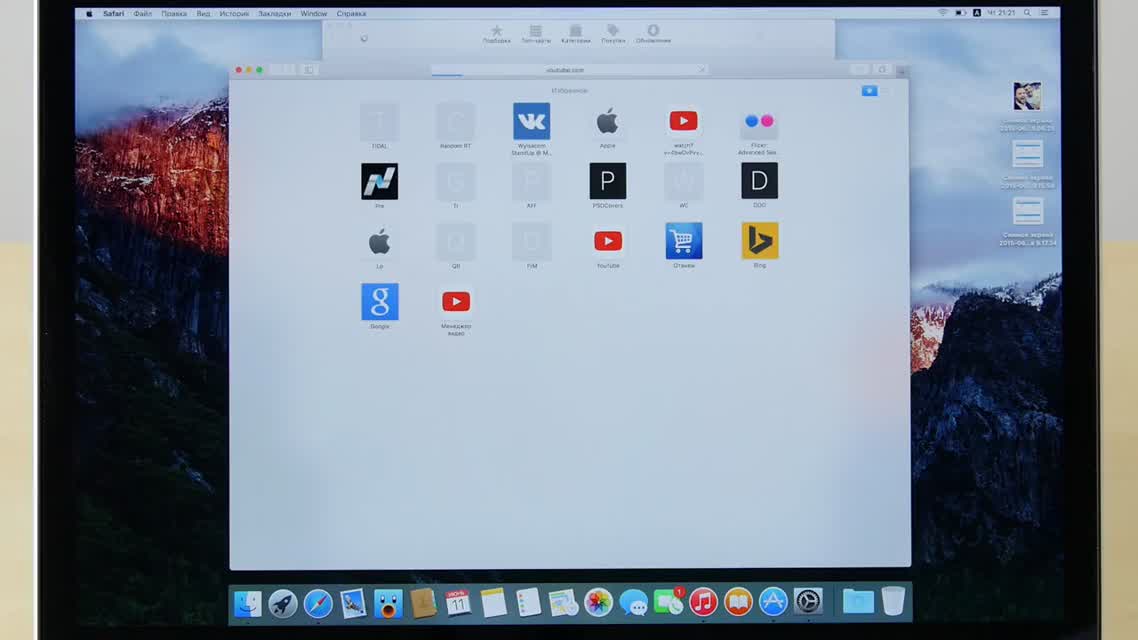Add a new Safari tab
This screenshot has height=640, width=1138.
click(x=901, y=70)
